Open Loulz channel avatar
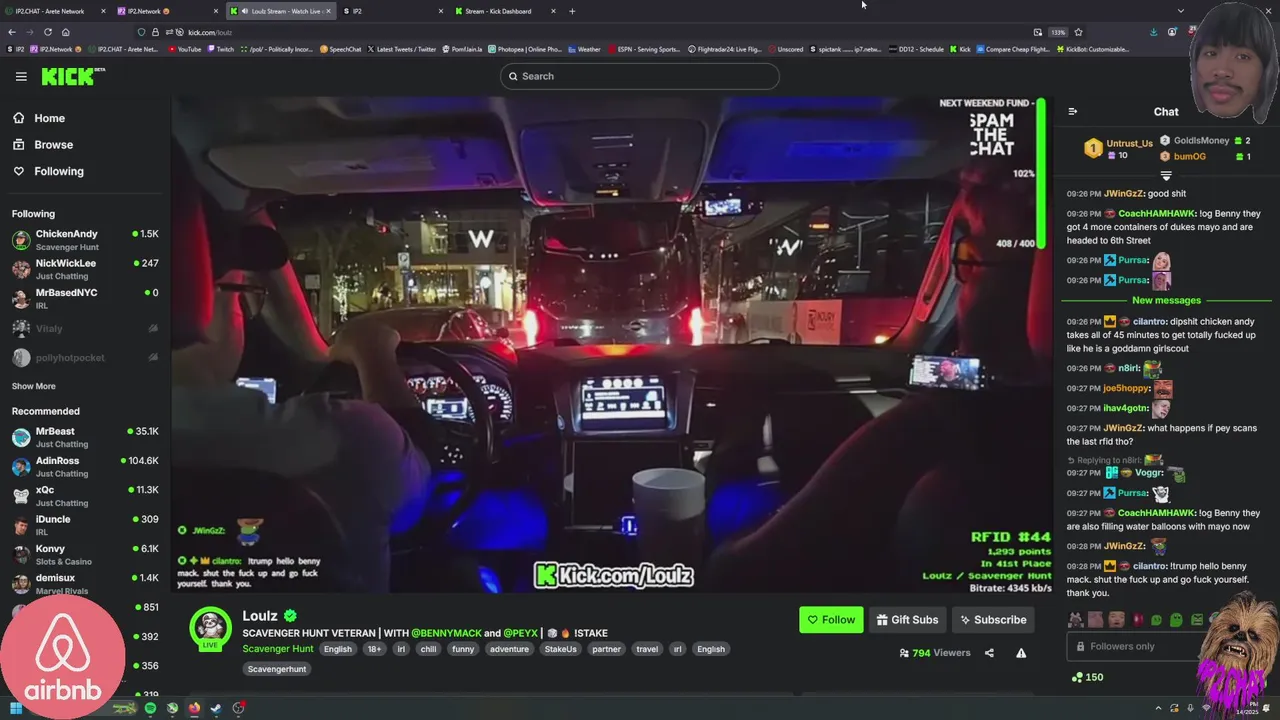 [x=210, y=628]
